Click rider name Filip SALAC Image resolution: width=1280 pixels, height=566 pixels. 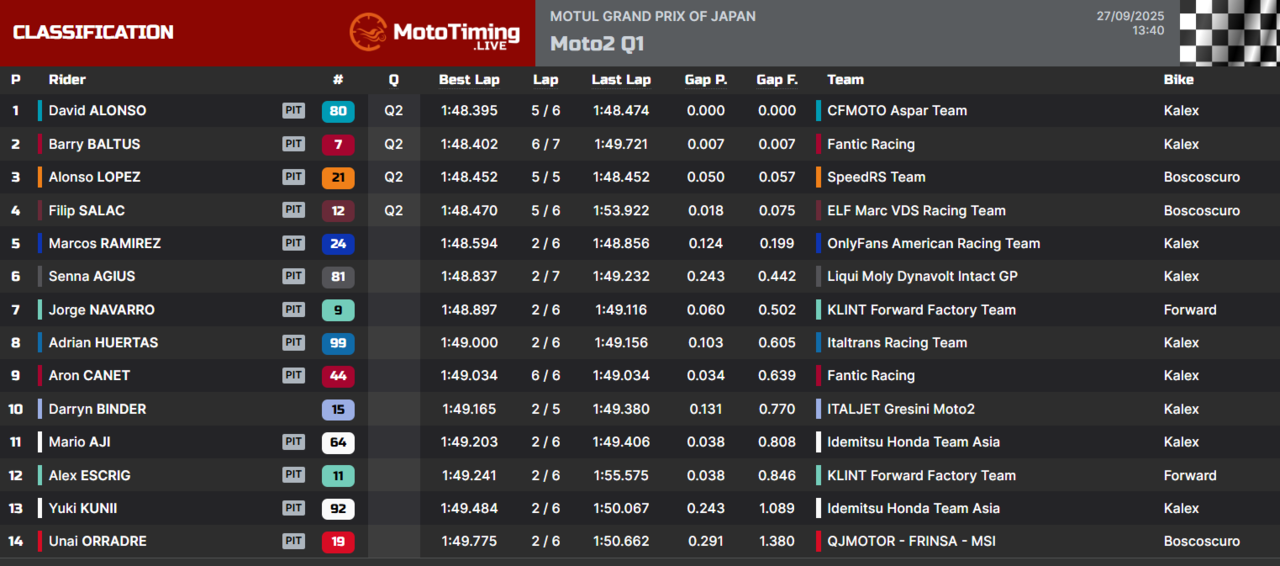point(87,210)
